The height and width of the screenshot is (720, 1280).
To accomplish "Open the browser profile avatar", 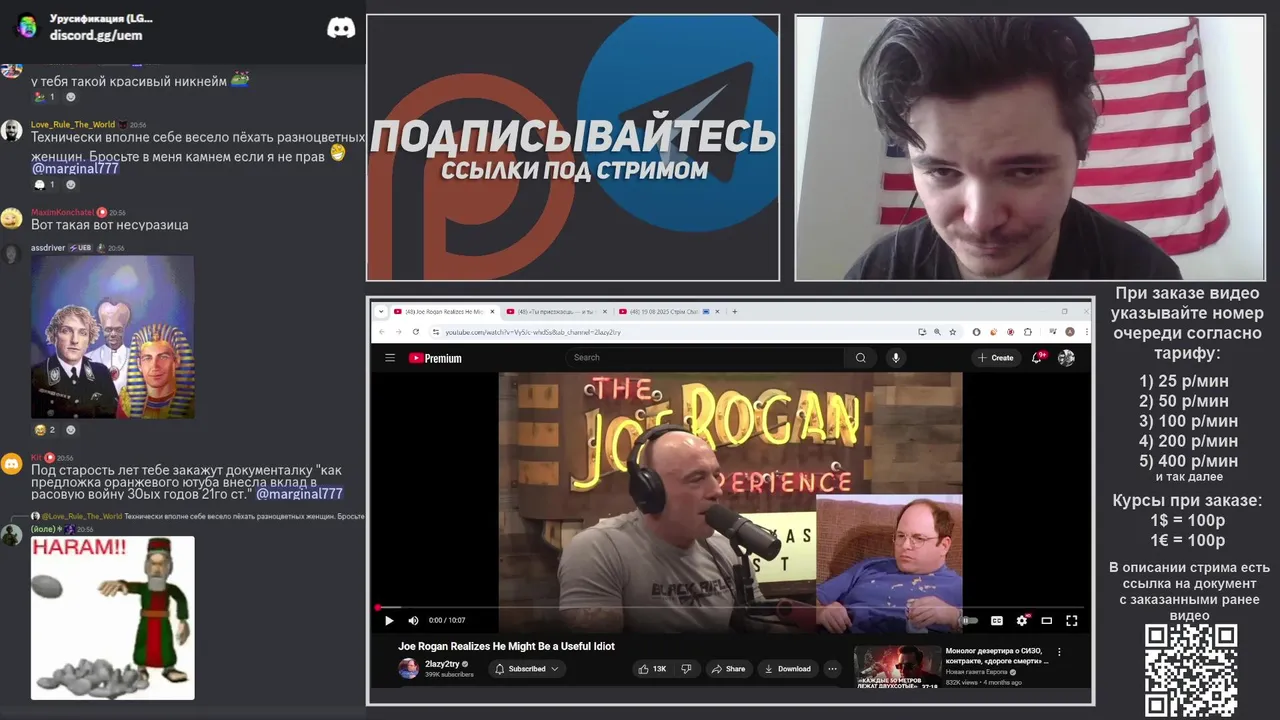I will click(x=1069, y=332).
